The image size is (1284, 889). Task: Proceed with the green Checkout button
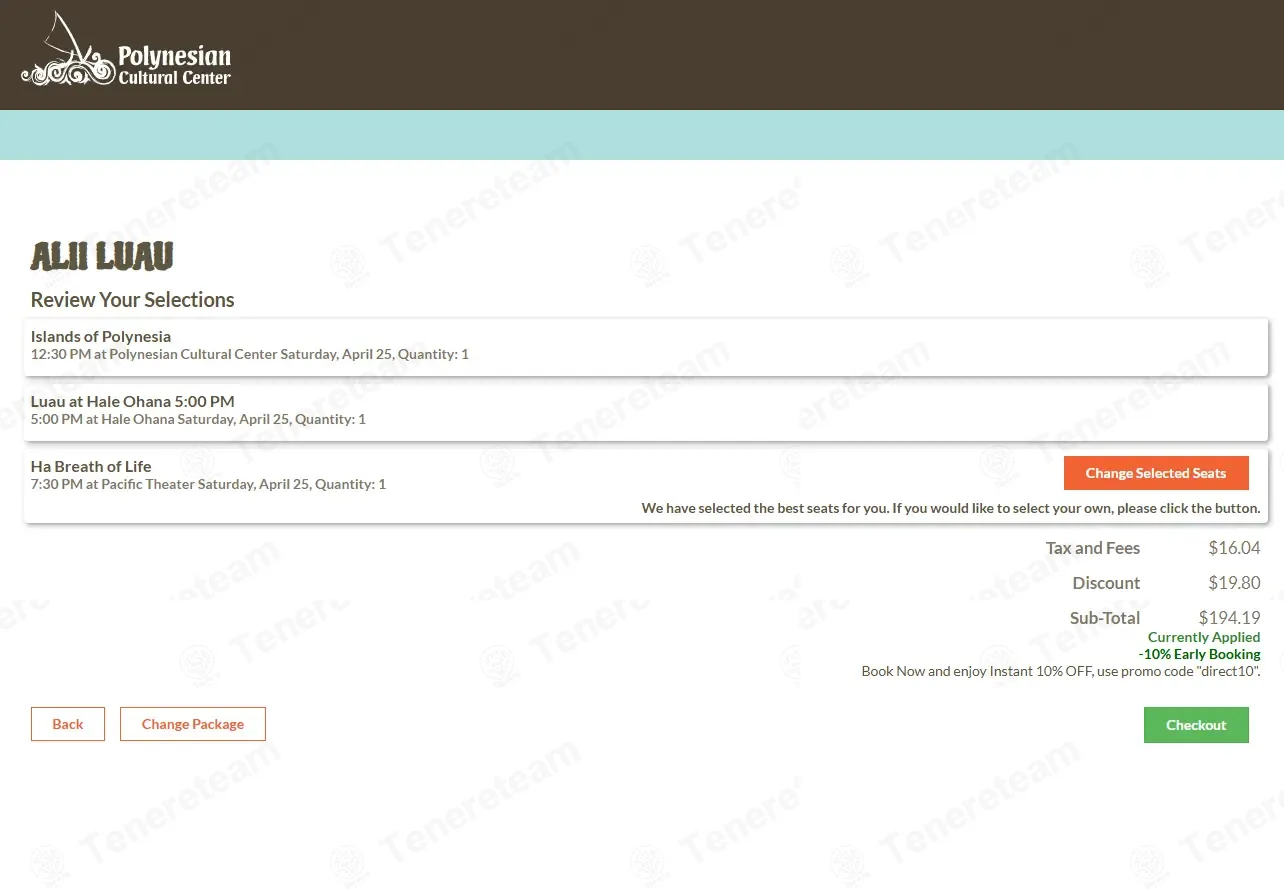point(1196,725)
